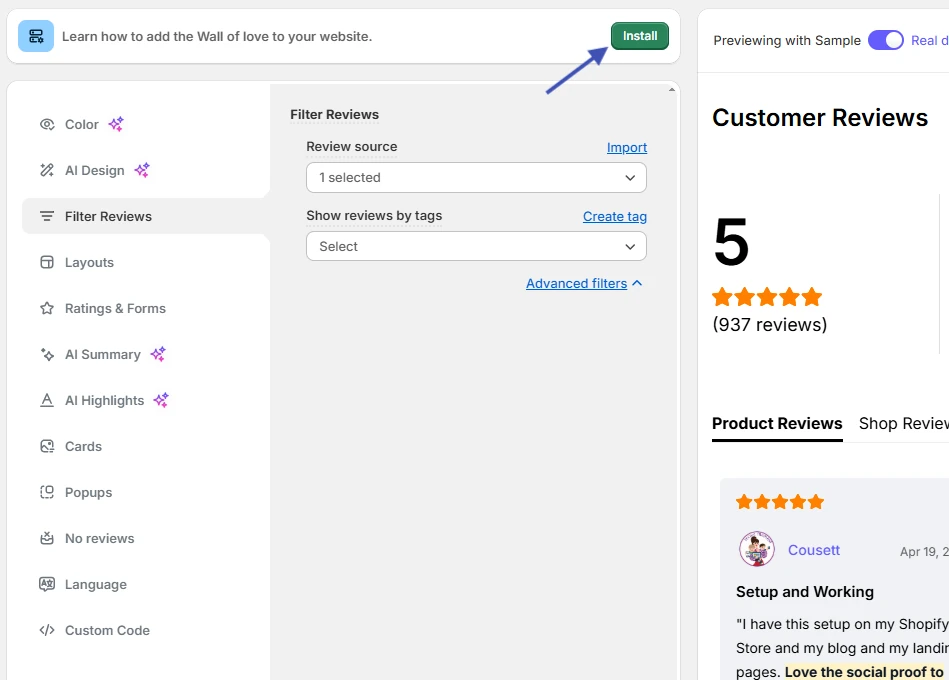
Task: Click the Ratings & Forms star icon
Action: [47, 308]
